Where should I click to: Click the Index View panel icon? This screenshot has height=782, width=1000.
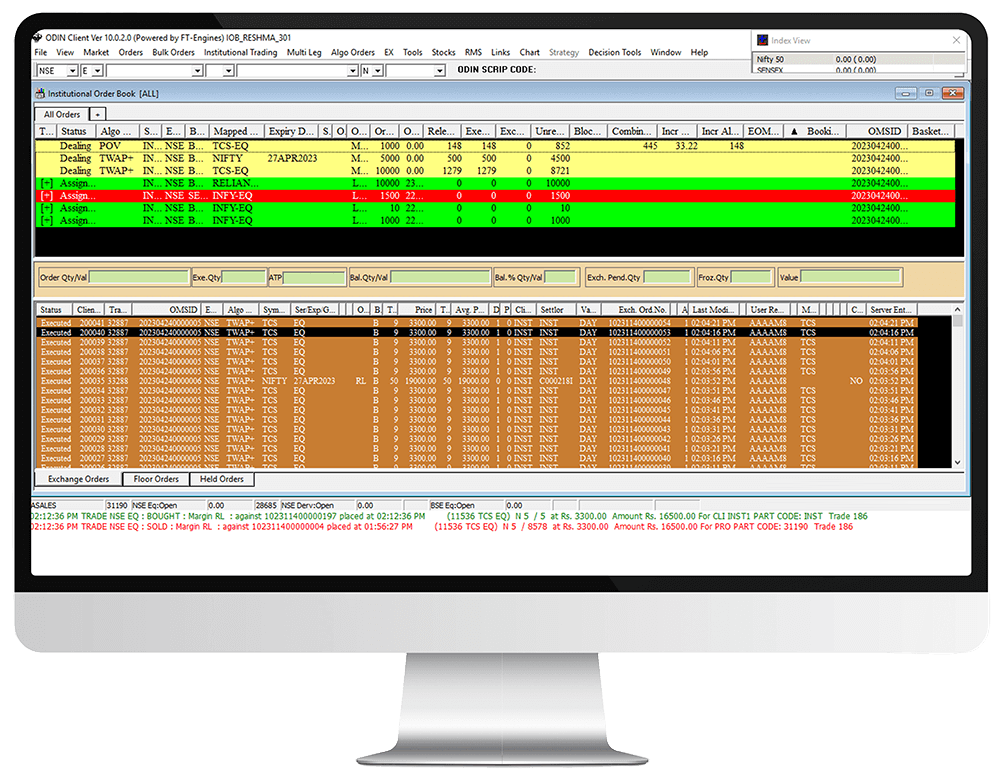(762, 40)
